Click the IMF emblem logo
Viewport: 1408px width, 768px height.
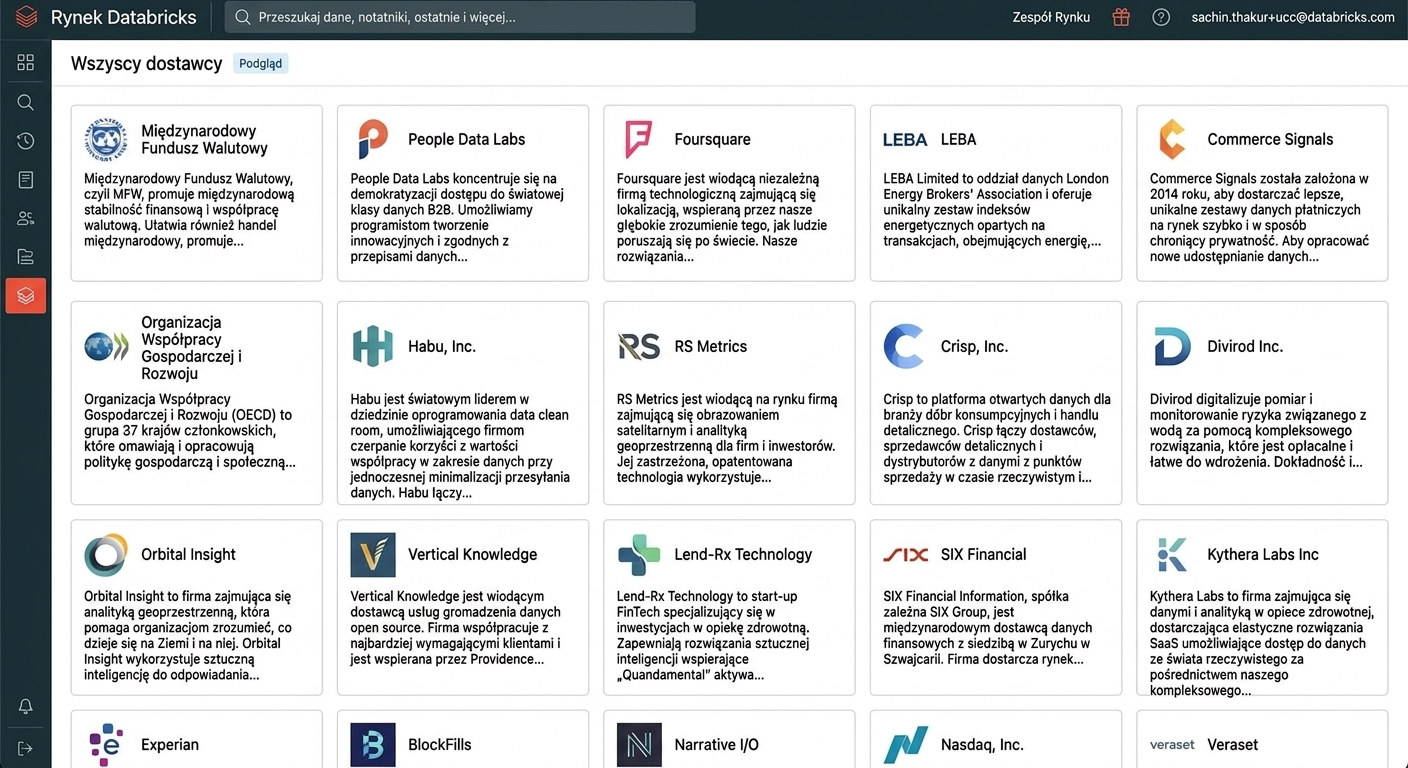(106, 139)
